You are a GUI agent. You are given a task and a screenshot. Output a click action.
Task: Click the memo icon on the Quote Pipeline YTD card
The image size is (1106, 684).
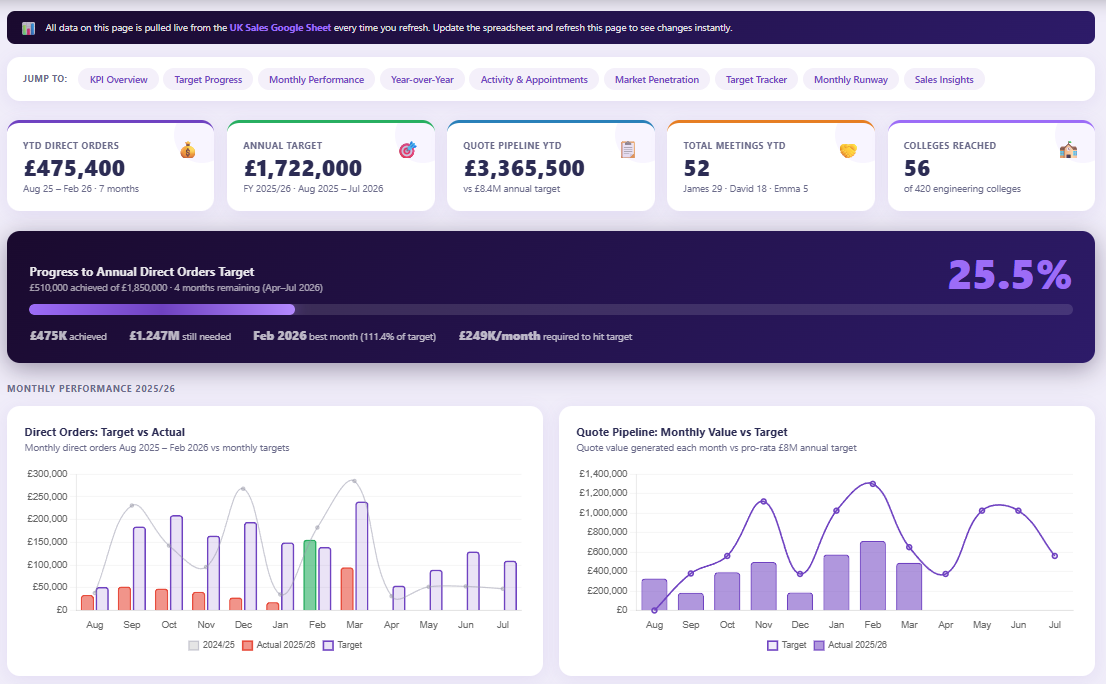(627, 149)
